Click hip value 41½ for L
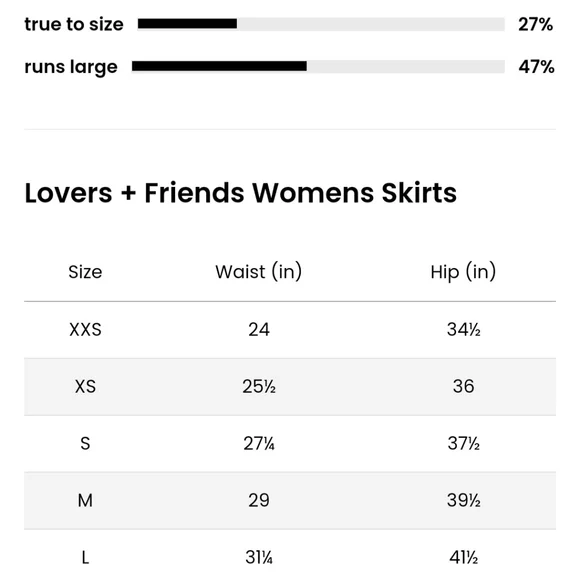The image size is (580, 579). [x=463, y=558]
